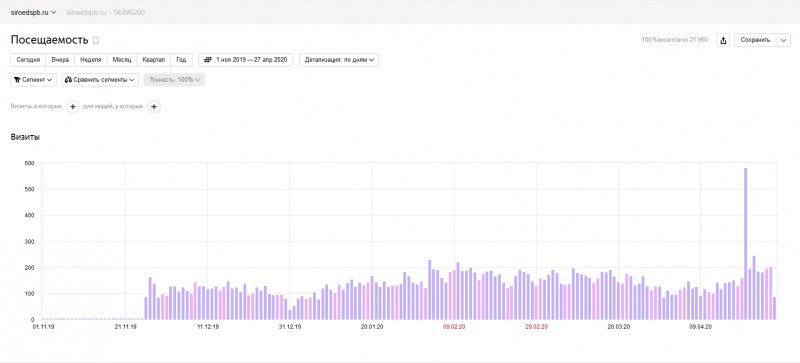
Task: Click the Посещаемость report heading
Action: tap(49, 40)
